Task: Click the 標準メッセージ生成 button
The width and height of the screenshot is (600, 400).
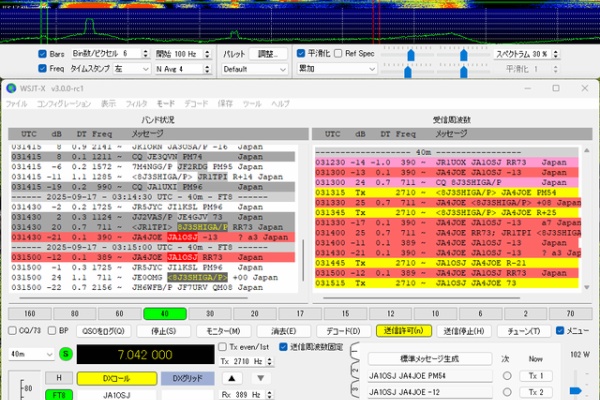Action: 428,358
